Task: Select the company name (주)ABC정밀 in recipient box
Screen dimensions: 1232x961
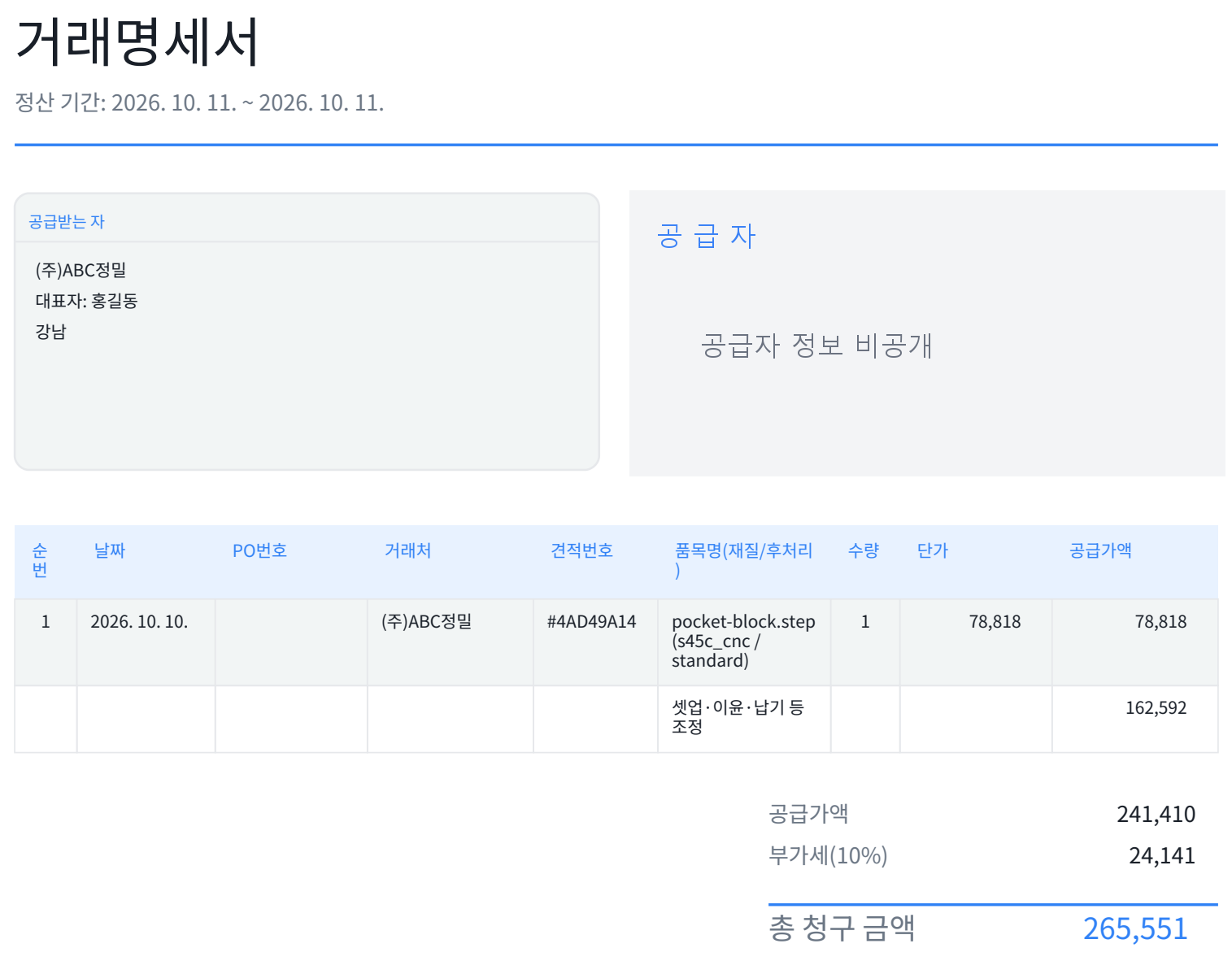Action: click(x=81, y=270)
